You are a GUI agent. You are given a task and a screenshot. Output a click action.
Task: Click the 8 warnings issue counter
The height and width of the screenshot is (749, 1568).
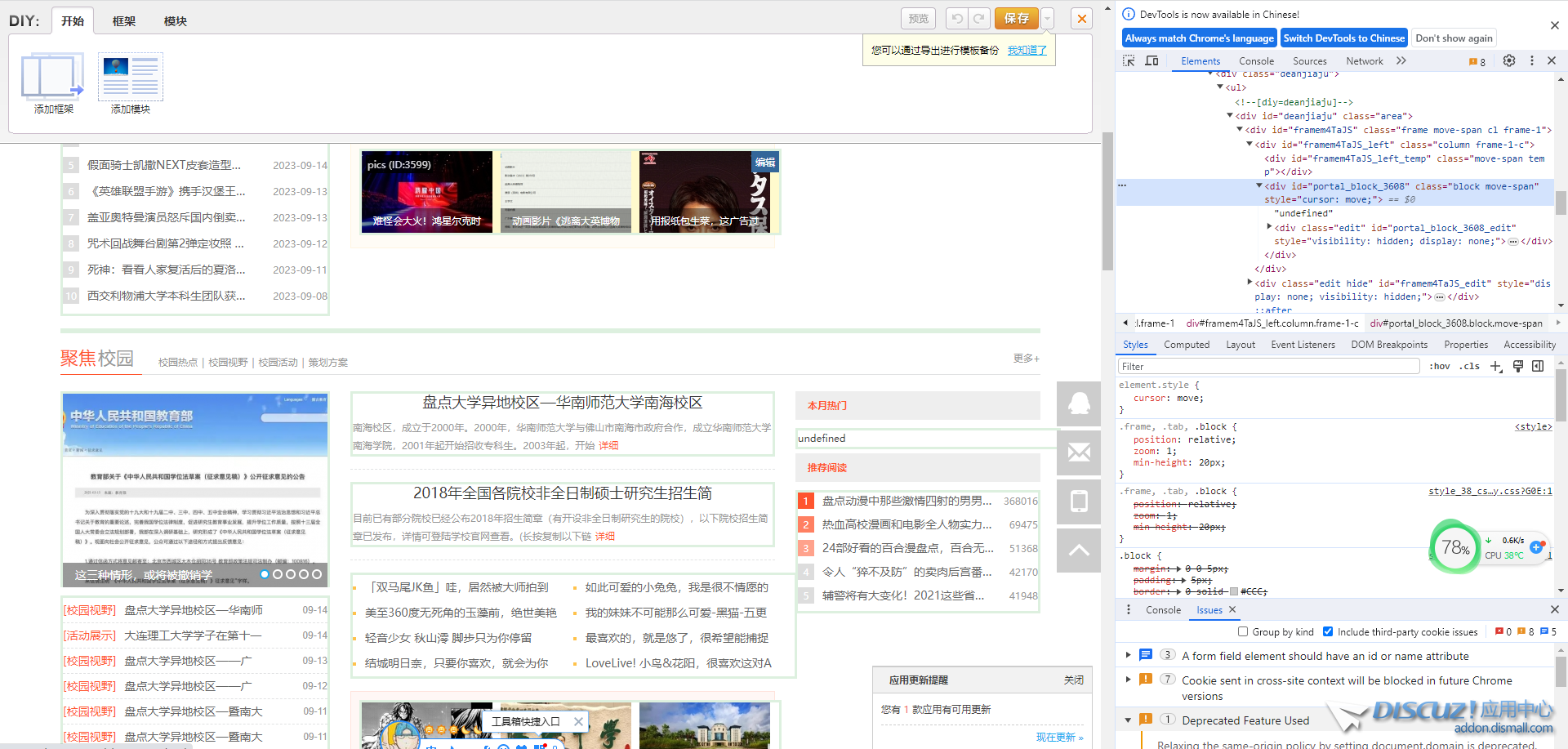[1477, 61]
